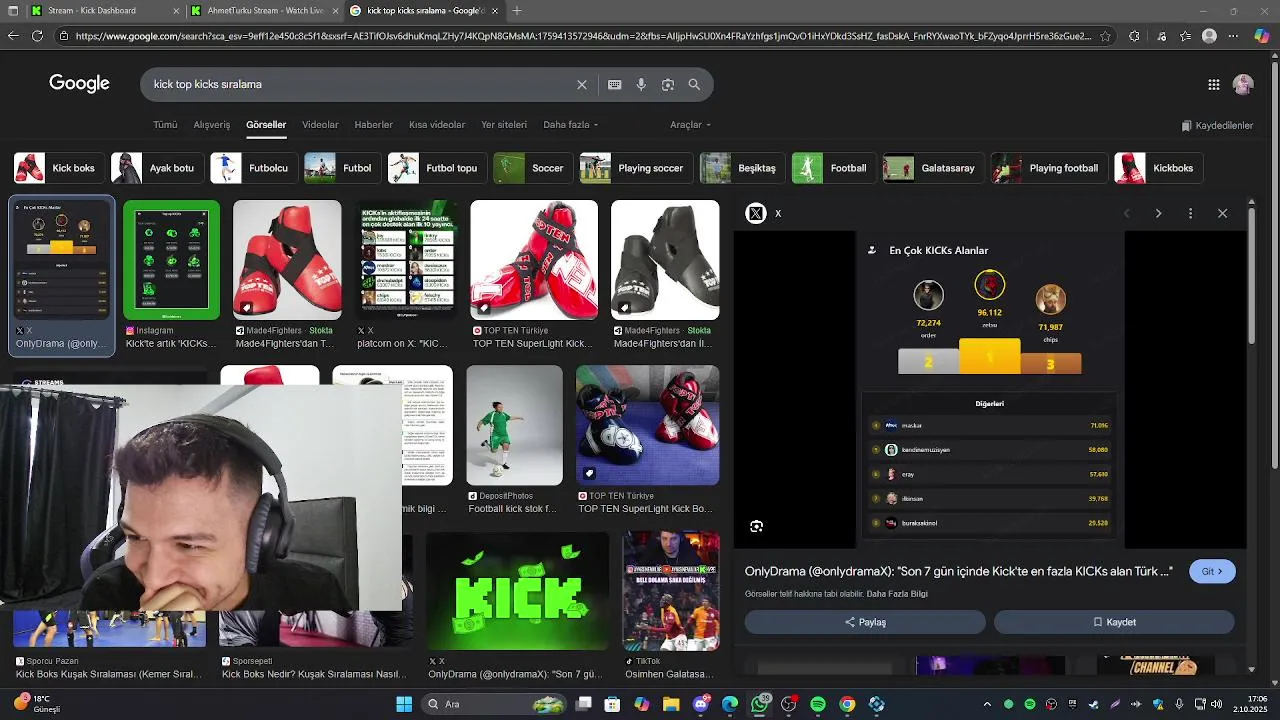Viewport: 1280px width, 720px height.
Task: Search by image with Google Lens icon
Action: tap(667, 85)
